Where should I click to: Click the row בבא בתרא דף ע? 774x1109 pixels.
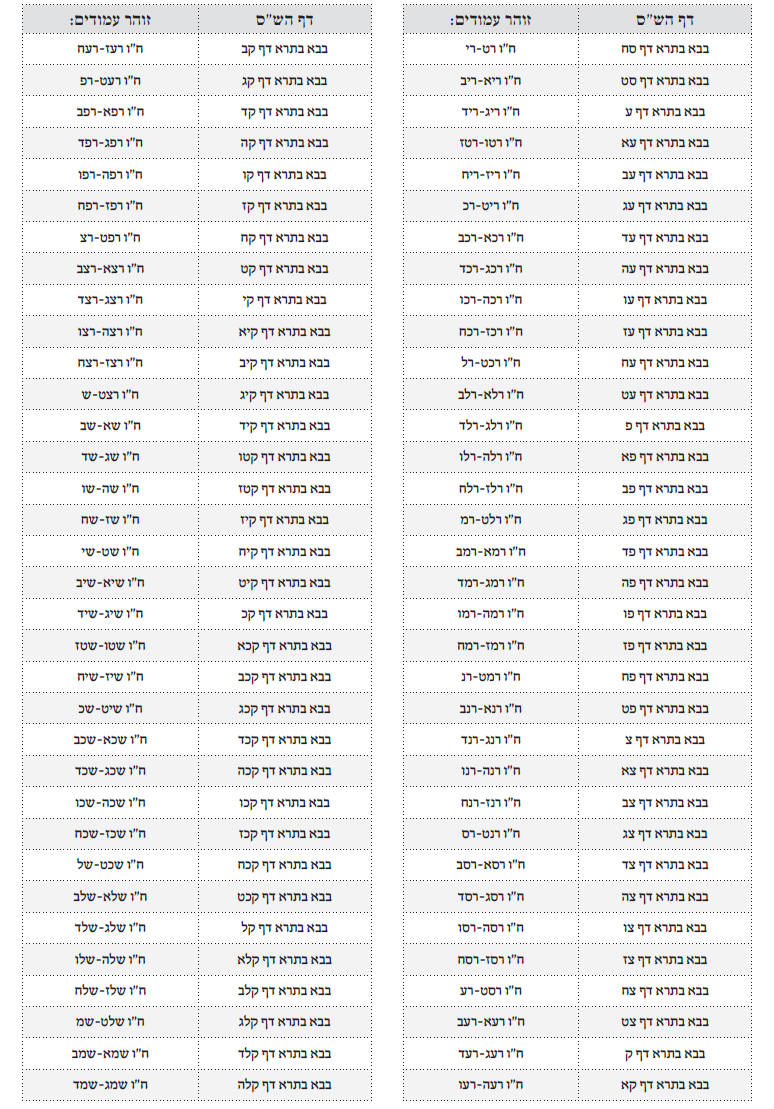577,112
